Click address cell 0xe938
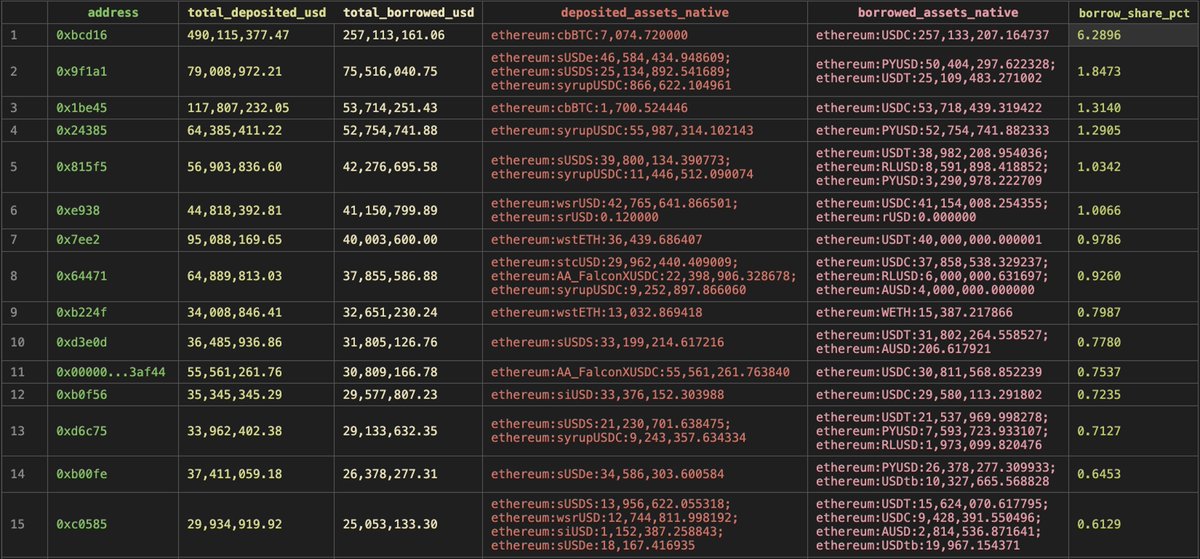Viewport: 1200px width, 559px height. [x=80, y=210]
